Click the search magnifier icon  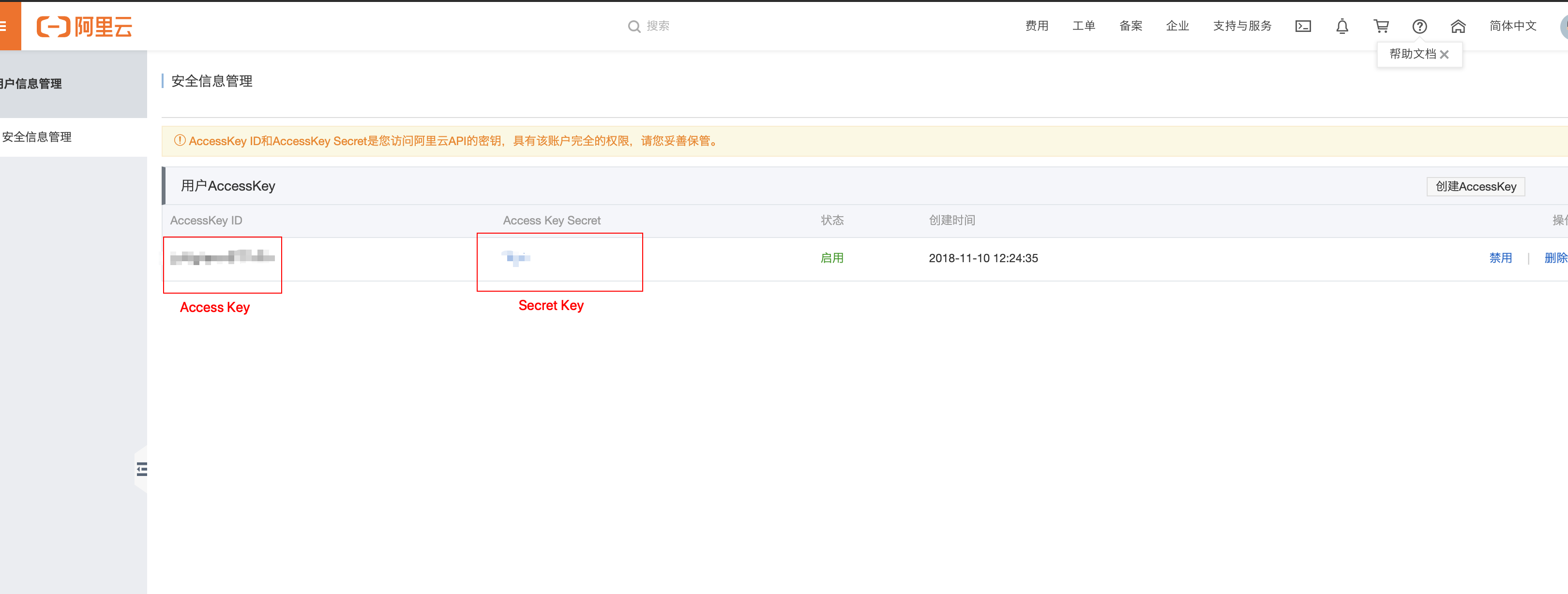point(633,26)
